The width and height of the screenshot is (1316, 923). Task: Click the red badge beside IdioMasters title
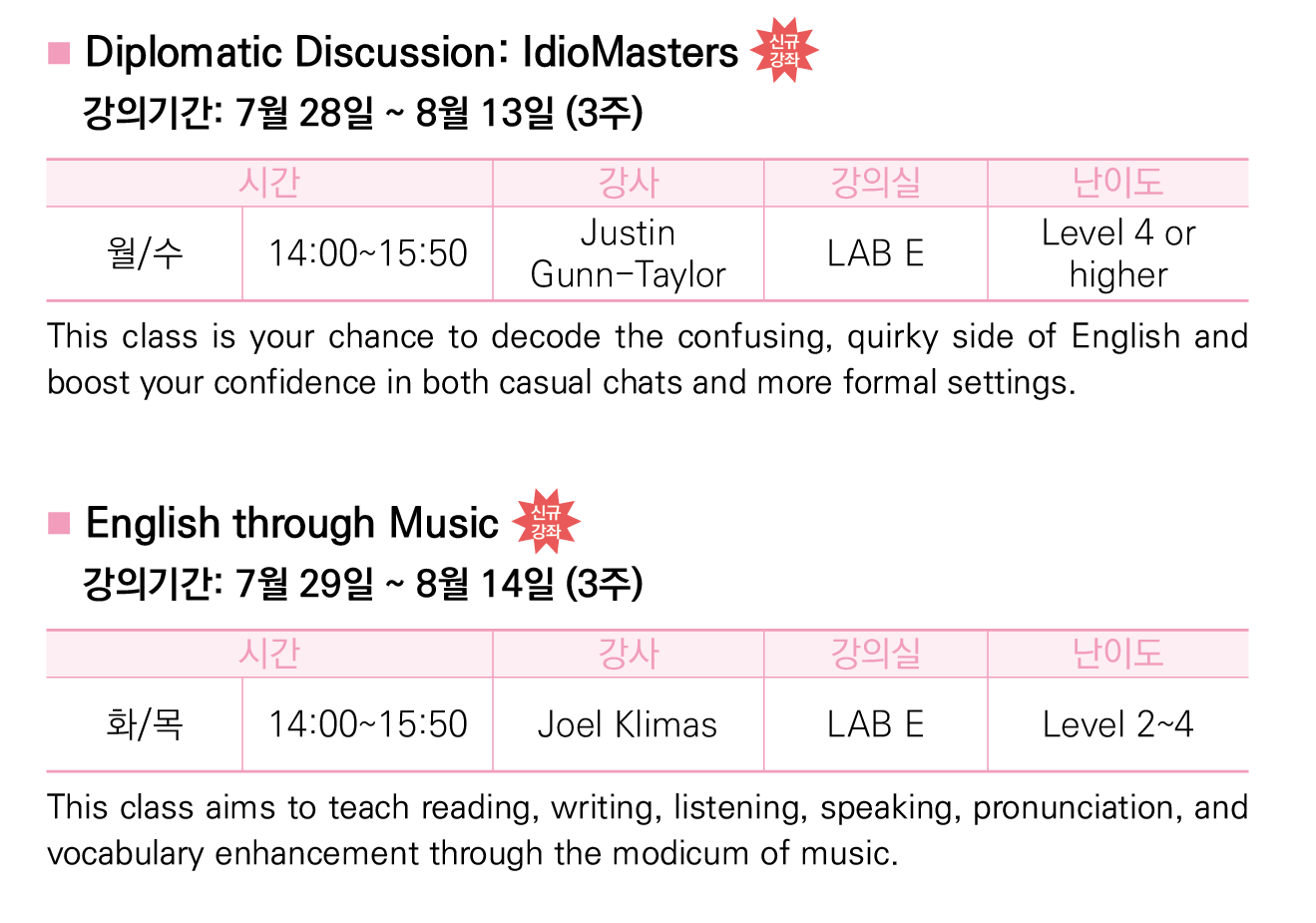784,50
